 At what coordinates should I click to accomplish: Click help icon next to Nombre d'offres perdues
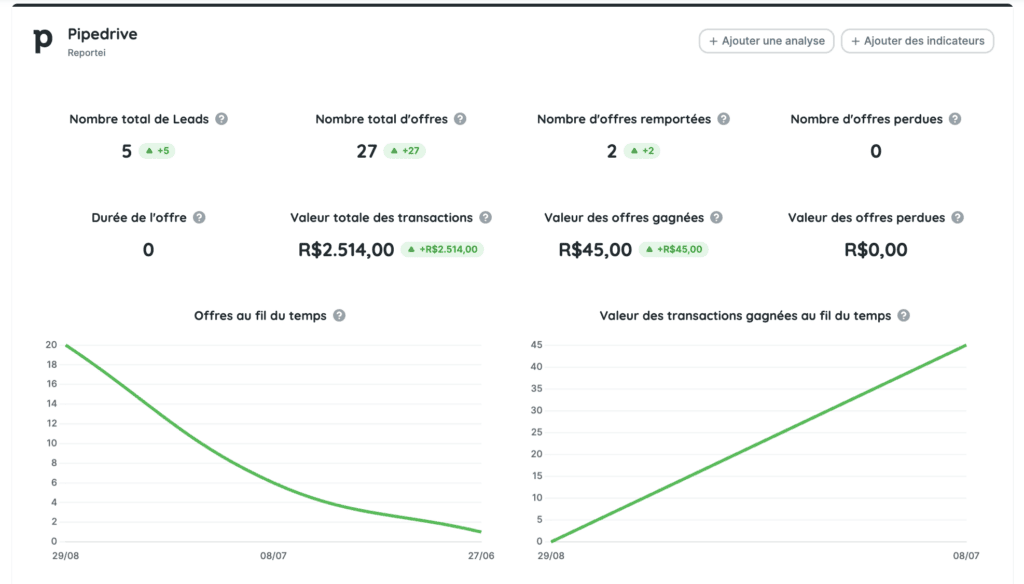point(955,119)
